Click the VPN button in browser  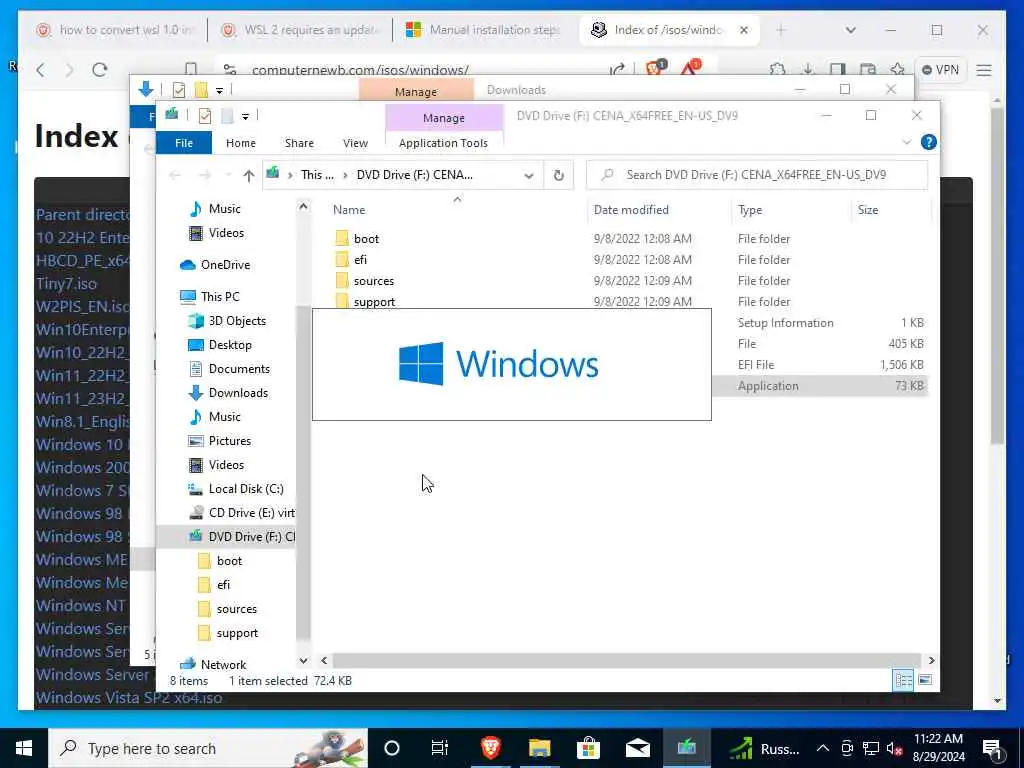[x=940, y=70]
